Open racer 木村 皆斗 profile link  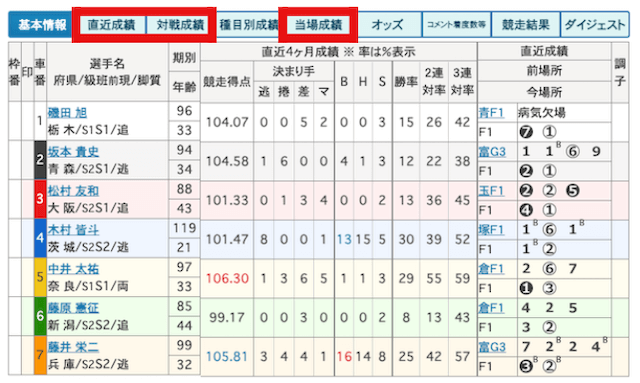click(73, 230)
